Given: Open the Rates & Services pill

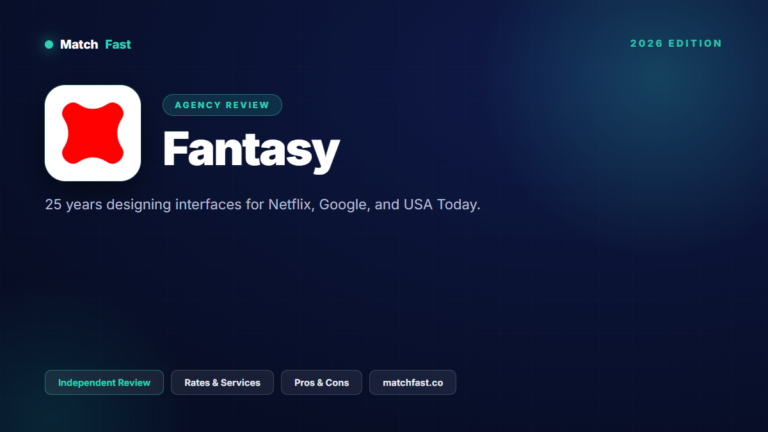Looking at the screenshot, I should tap(222, 383).
